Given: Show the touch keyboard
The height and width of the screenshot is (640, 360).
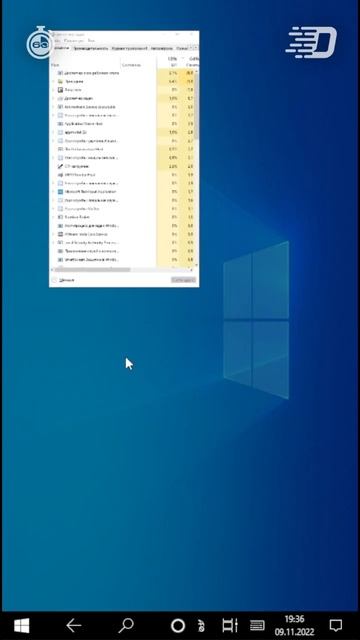Looking at the screenshot, I should 257,625.
